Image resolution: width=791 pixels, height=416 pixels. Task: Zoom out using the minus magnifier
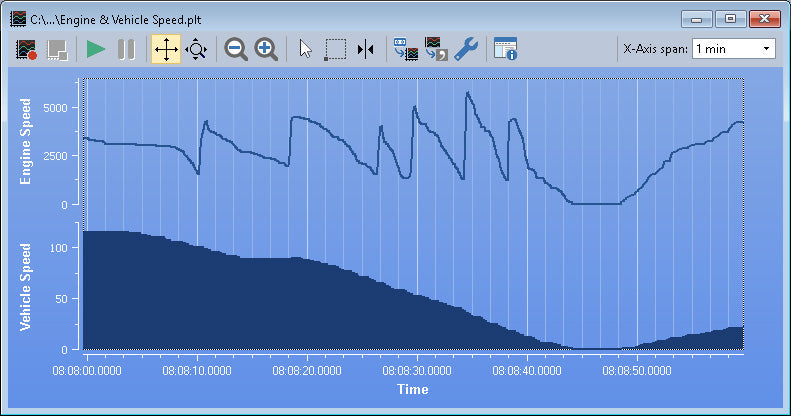tap(236, 49)
